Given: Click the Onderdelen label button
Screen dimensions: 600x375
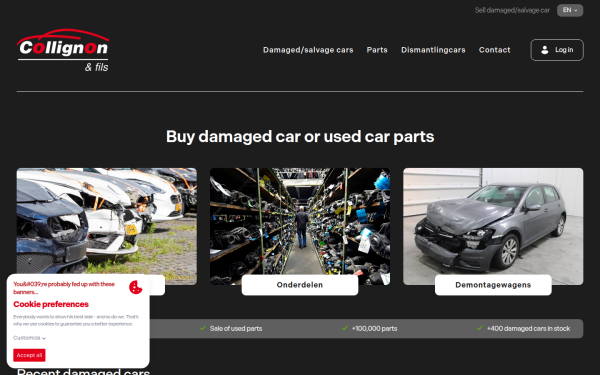Looking at the screenshot, I should pos(300,285).
